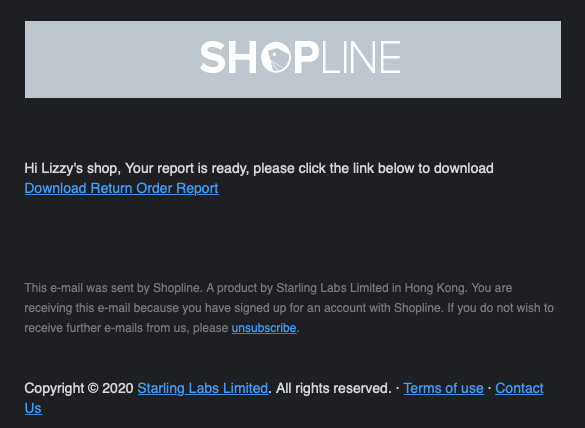
Task: Follow the unsubscribe link
Action: coord(264,328)
